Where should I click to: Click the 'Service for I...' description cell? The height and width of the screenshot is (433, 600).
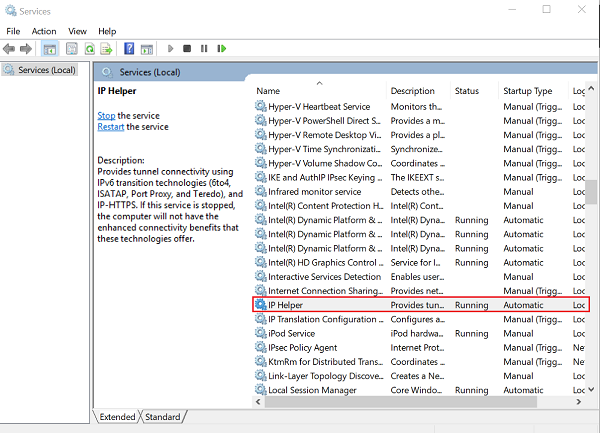pyautogui.click(x=415, y=262)
